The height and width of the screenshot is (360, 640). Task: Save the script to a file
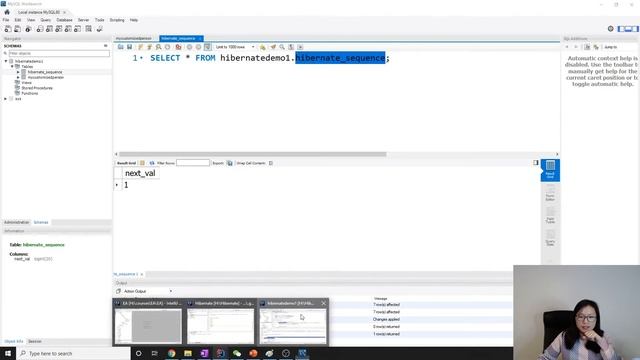pos(129,47)
